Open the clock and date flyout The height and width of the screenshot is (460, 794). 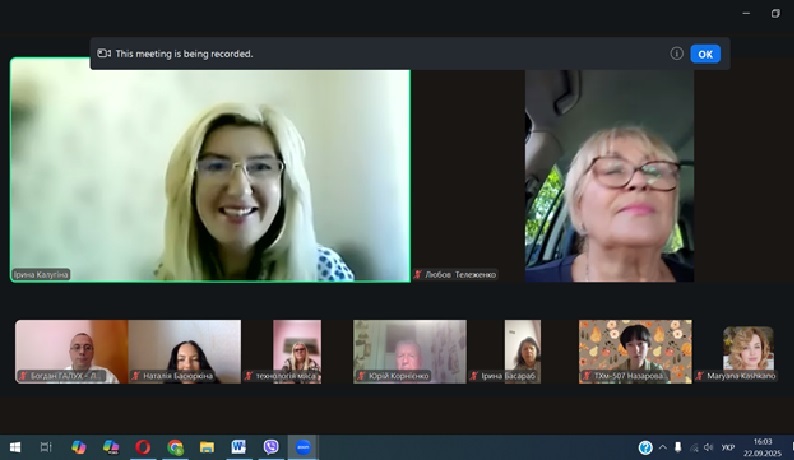pyautogui.click(x=763, y=447)
